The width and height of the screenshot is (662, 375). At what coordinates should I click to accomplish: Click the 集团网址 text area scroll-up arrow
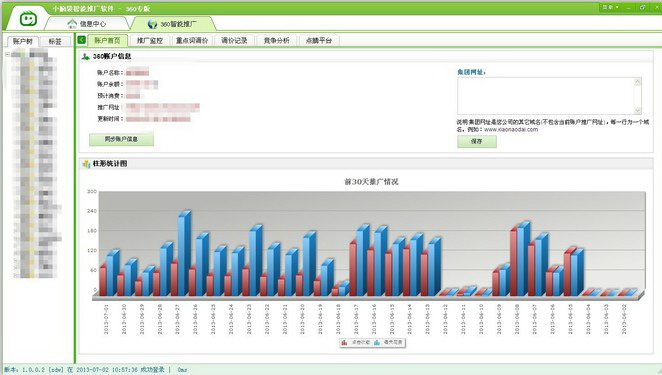point(638,82)
